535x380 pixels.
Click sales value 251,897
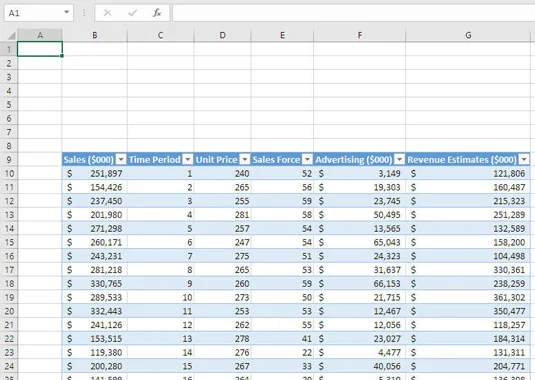106,174
